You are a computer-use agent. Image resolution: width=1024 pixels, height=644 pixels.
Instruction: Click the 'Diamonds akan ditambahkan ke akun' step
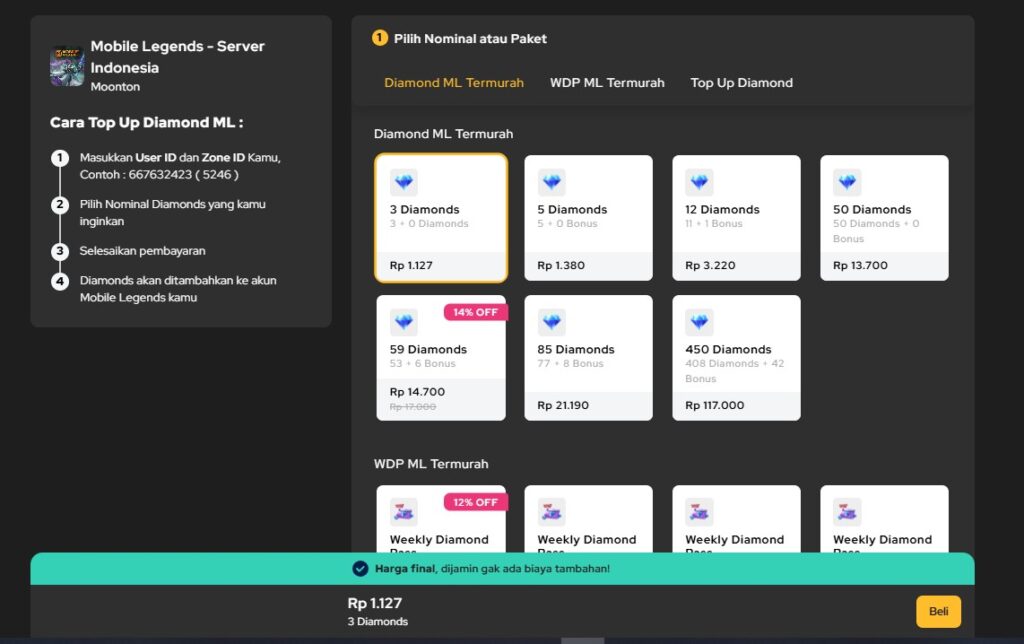(178, 289)
